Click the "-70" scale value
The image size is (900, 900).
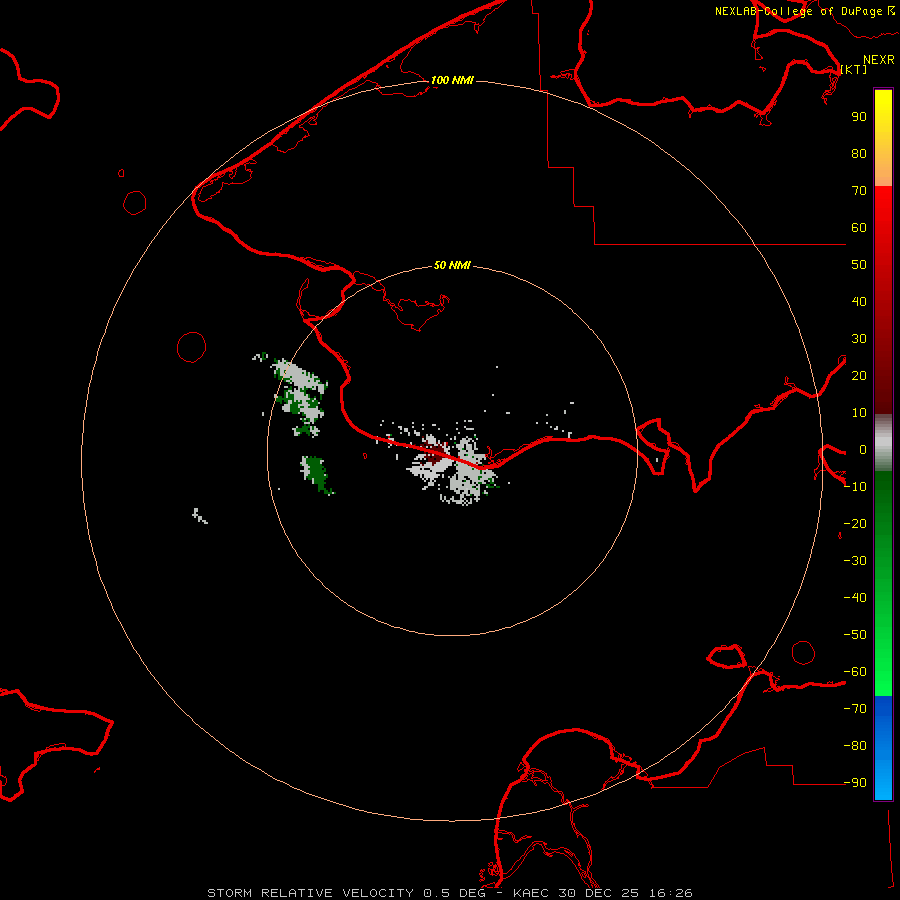855,709
